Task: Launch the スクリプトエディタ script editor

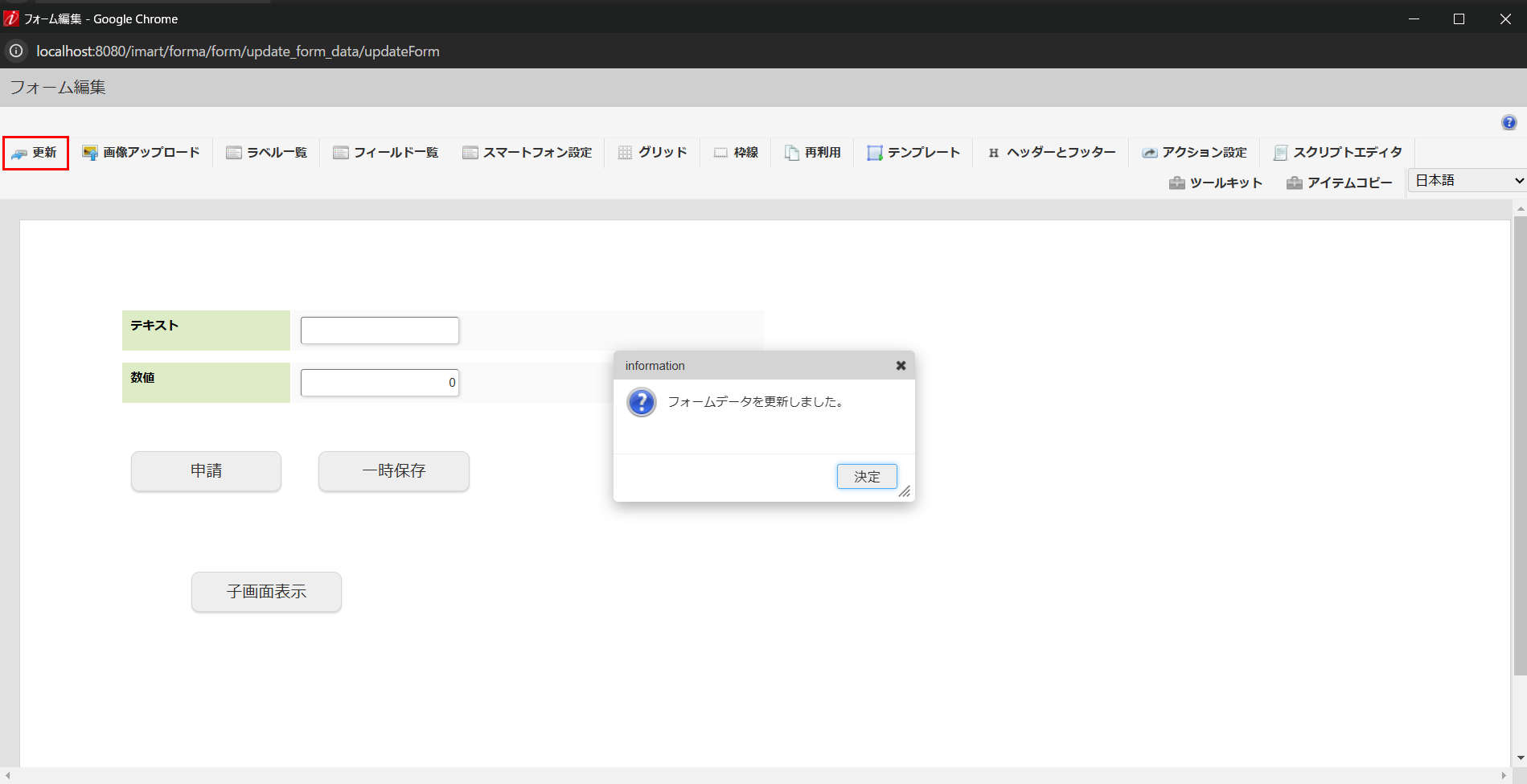Action: tap(1336, 152)
